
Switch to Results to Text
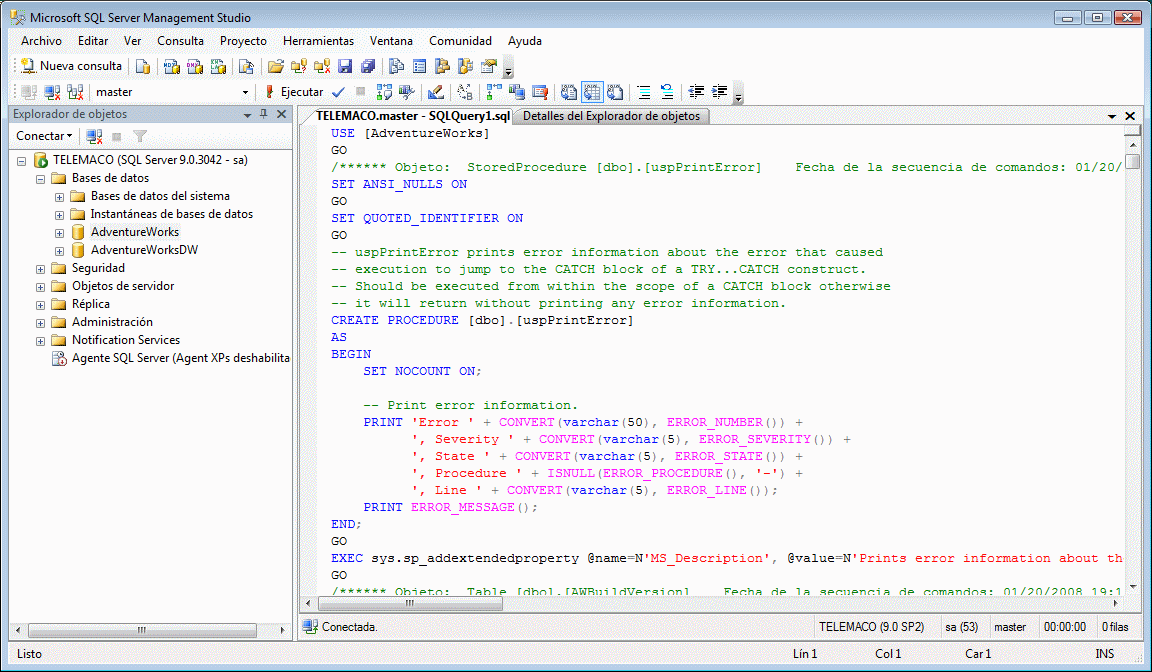click(x=569, y=92)
